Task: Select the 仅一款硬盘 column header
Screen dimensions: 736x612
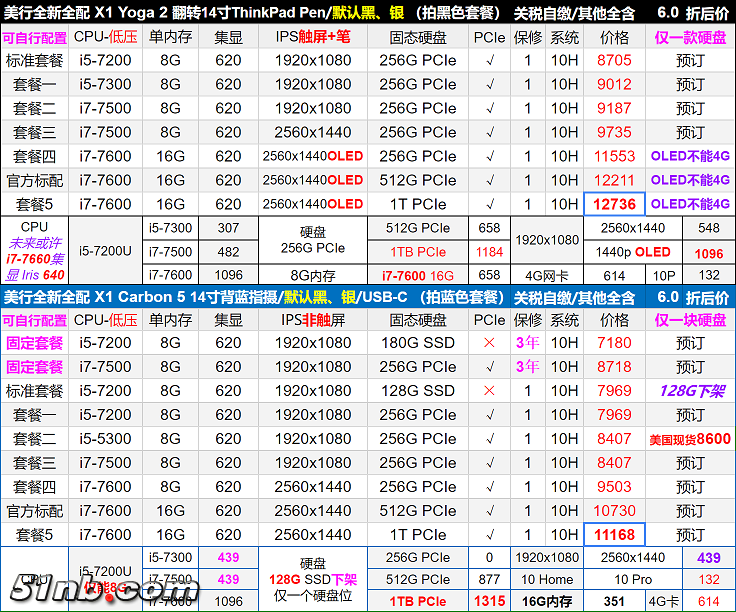Action: pyautogui.click(x=690, y=37)
